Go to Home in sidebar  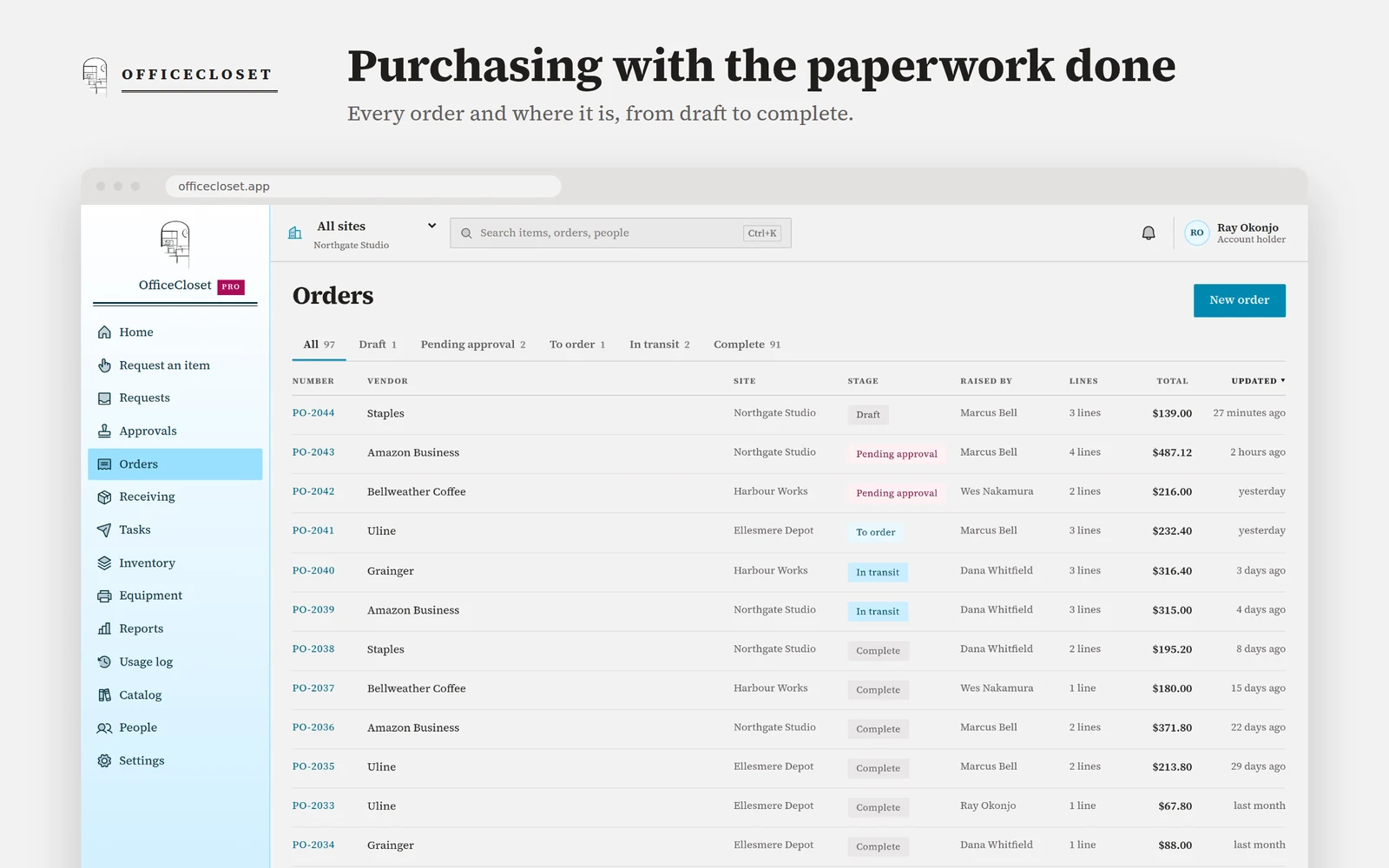(x=136, y=332)
